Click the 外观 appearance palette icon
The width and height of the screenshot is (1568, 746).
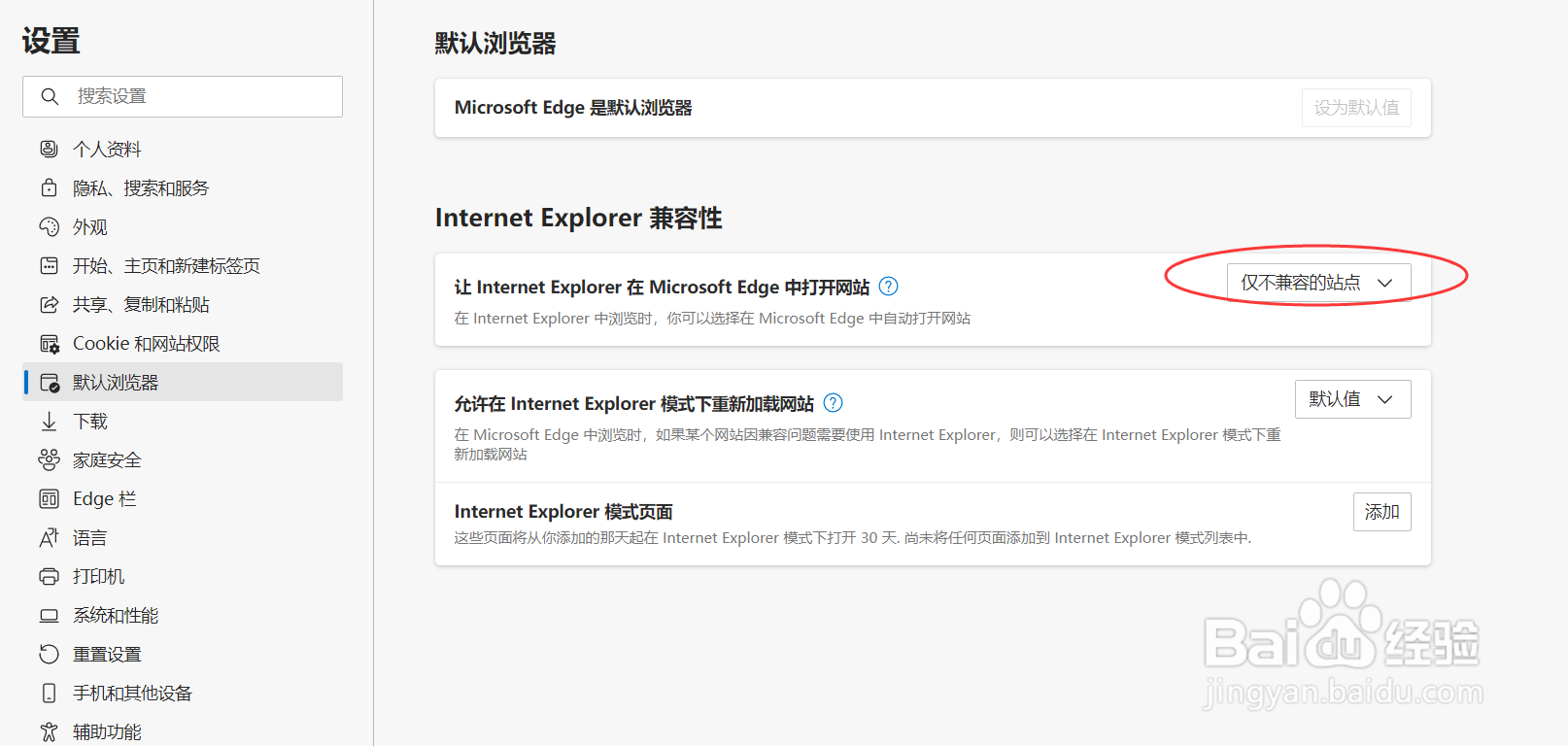pos(49,226)
